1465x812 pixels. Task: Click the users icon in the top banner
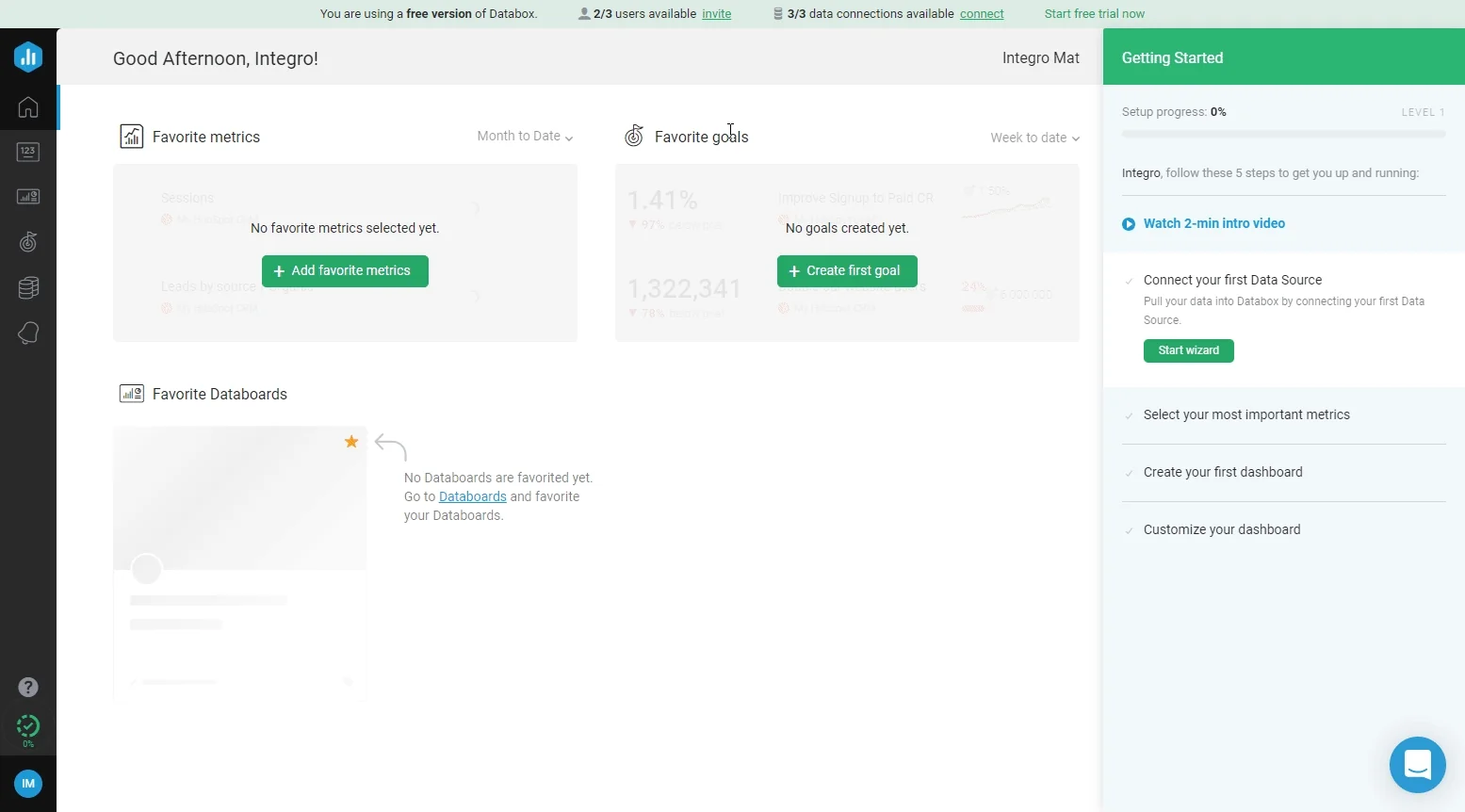pos(584,14)
